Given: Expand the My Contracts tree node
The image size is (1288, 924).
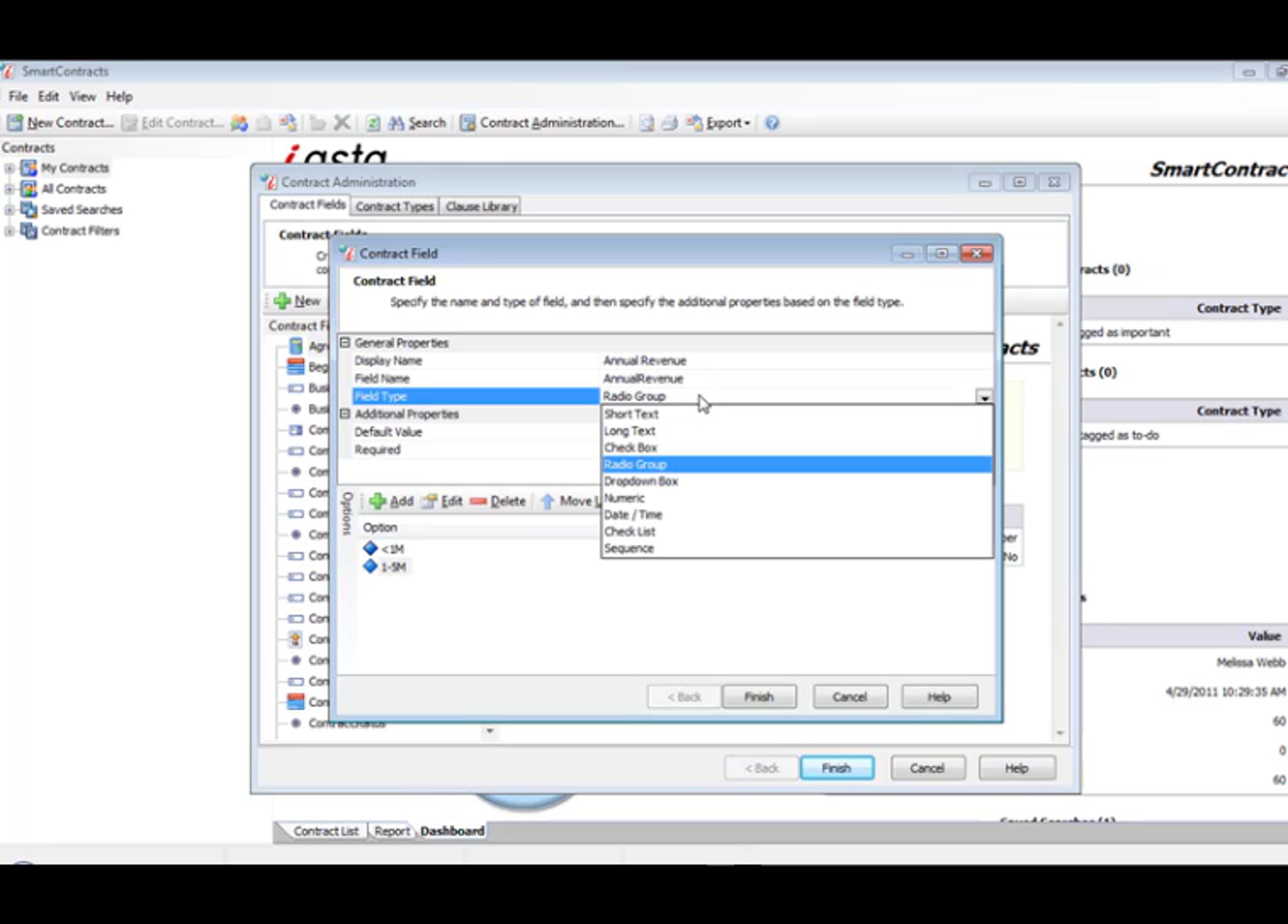Looking at the screenshot, I should tap(9, 168).
